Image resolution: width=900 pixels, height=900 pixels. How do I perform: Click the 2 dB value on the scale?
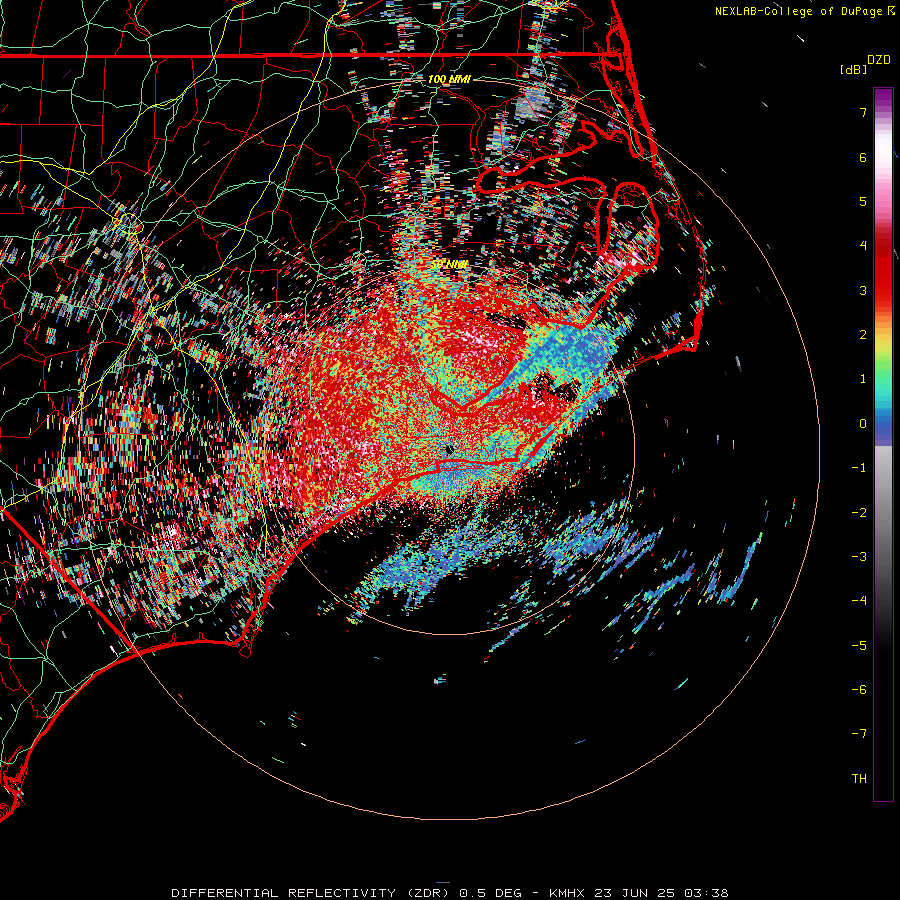point(863,335)
